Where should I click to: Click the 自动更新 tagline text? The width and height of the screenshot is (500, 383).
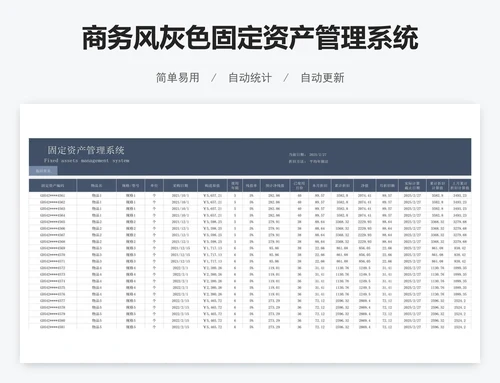point(322,78)
